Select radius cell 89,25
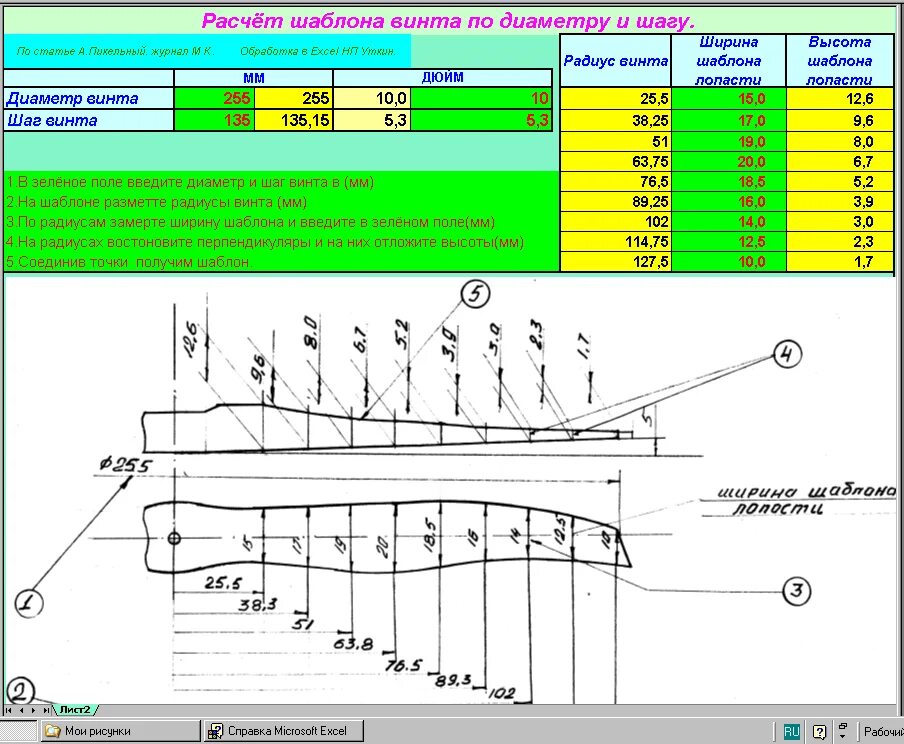 (615, 201)
